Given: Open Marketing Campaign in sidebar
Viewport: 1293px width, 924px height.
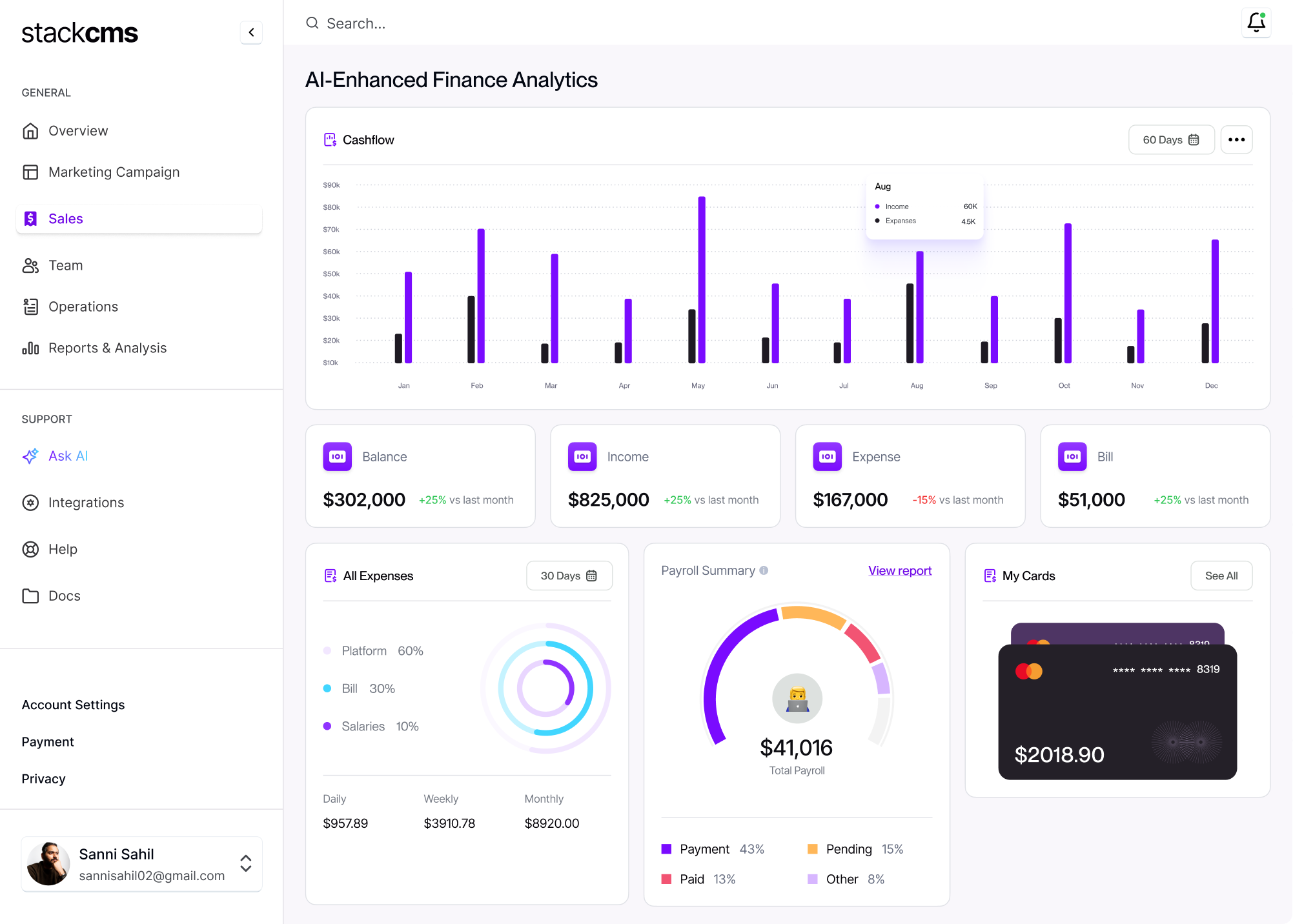Looking at the screenshot, I should tap(114, 172).
